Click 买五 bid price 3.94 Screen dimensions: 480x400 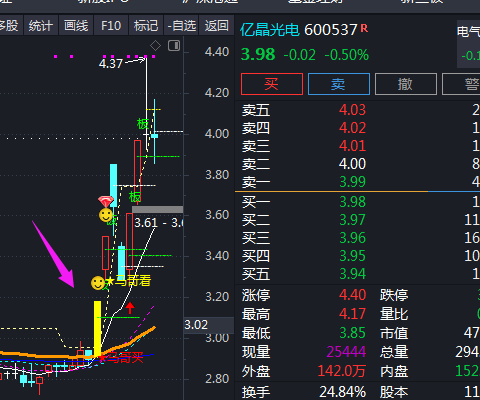[352, 274]
